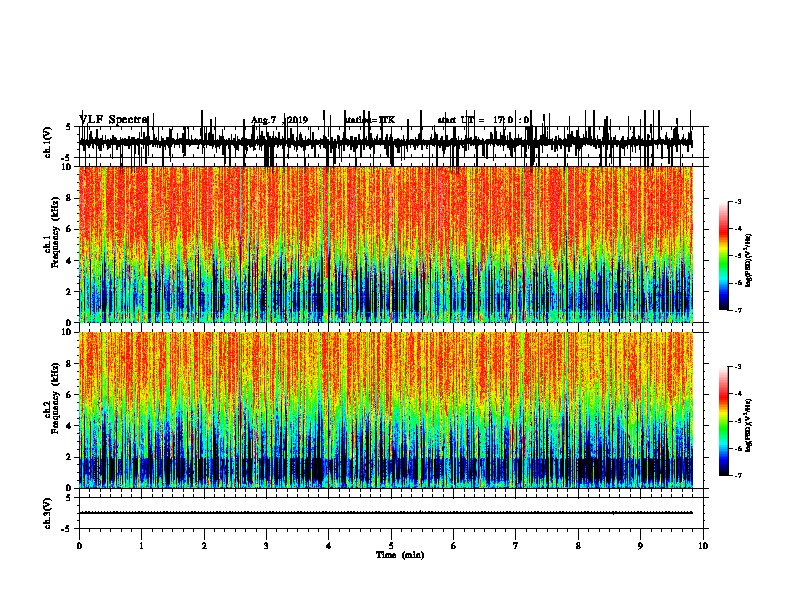Click the '0' tick on the time axis
The image size is (792, 612).
point(79,546)
